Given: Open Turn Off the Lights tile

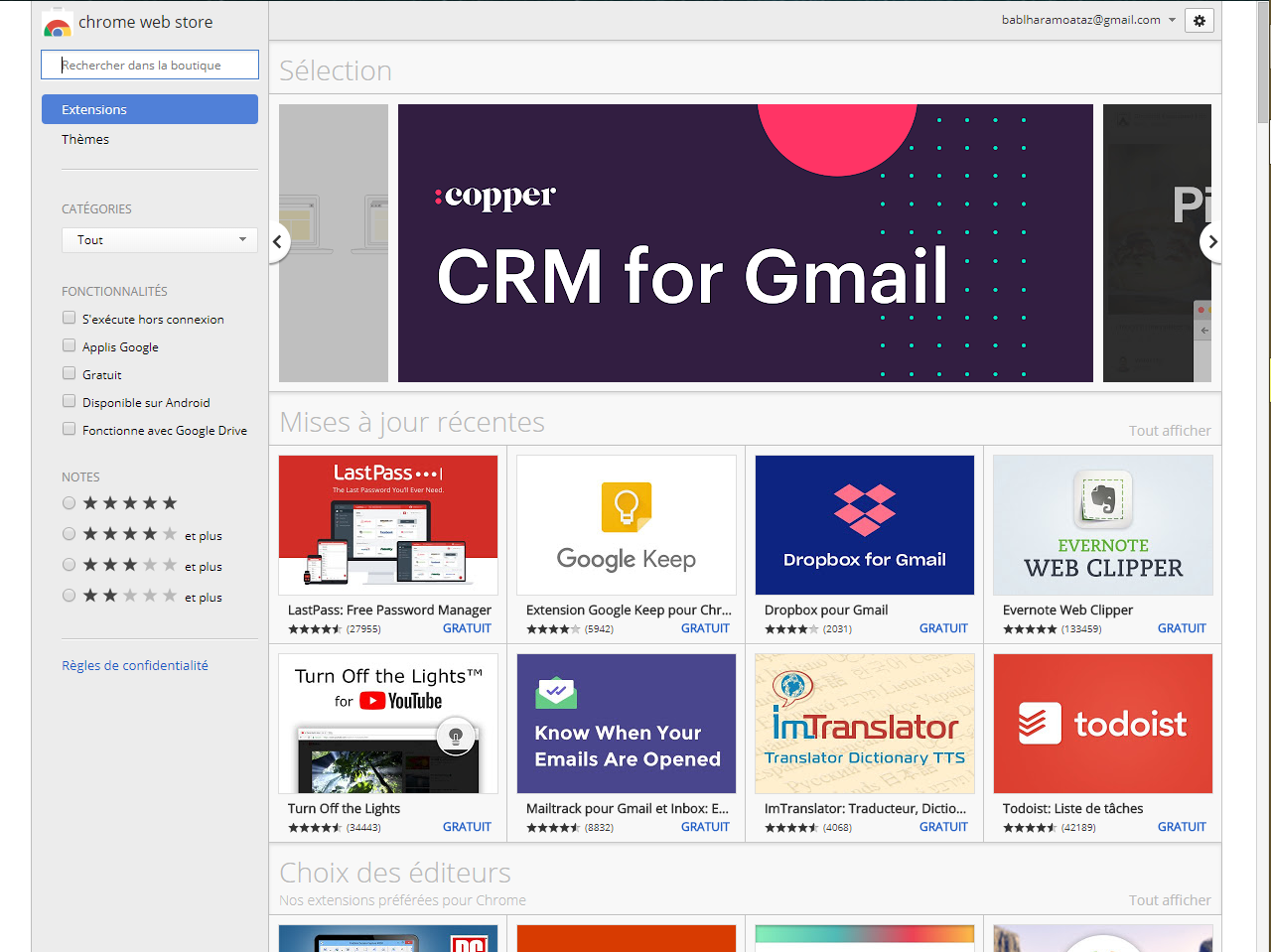Looking at the screenshot, I should pos(388,724).
